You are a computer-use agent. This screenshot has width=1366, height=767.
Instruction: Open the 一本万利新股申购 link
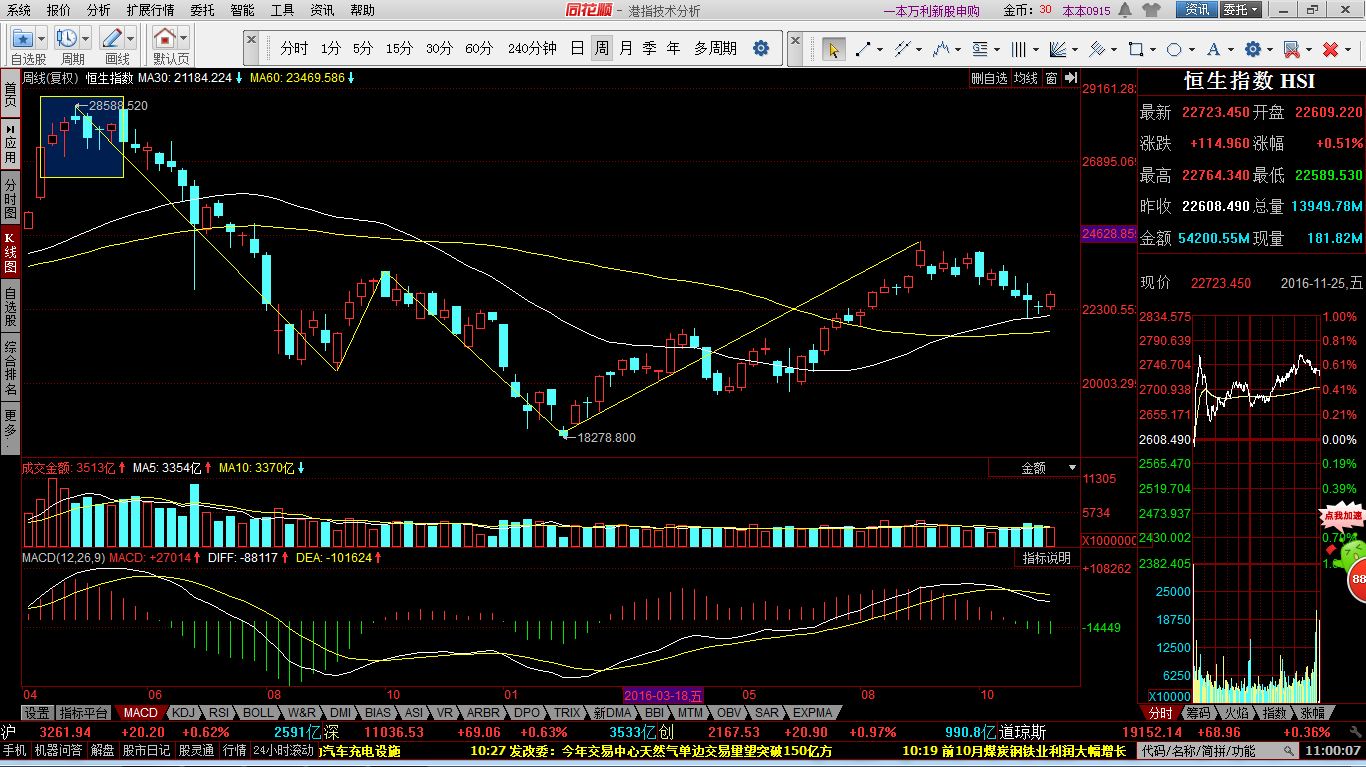click(931, 11)
